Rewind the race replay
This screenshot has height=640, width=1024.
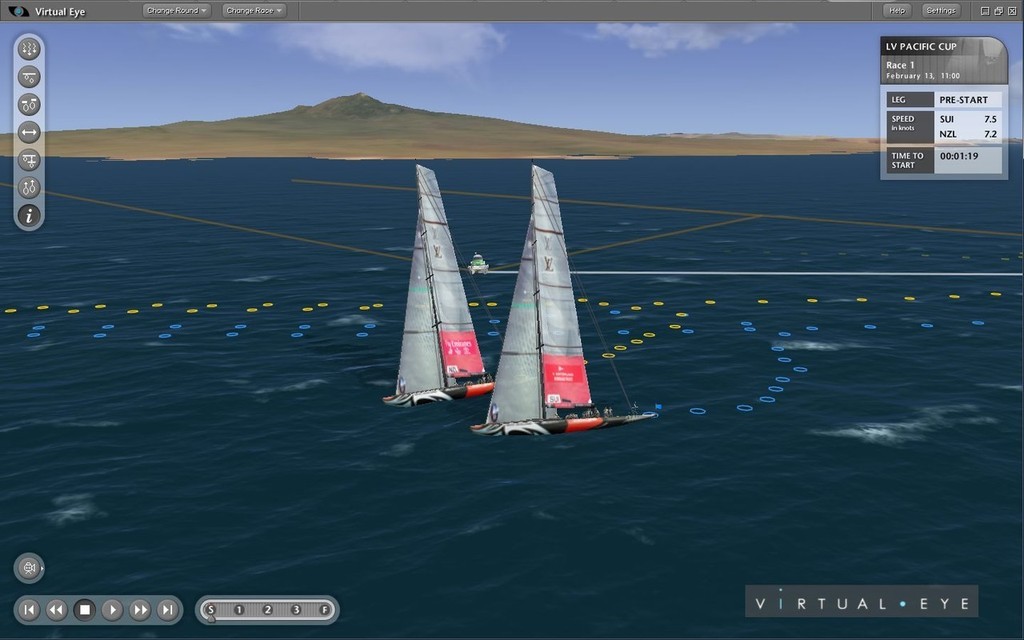point(57,610)
